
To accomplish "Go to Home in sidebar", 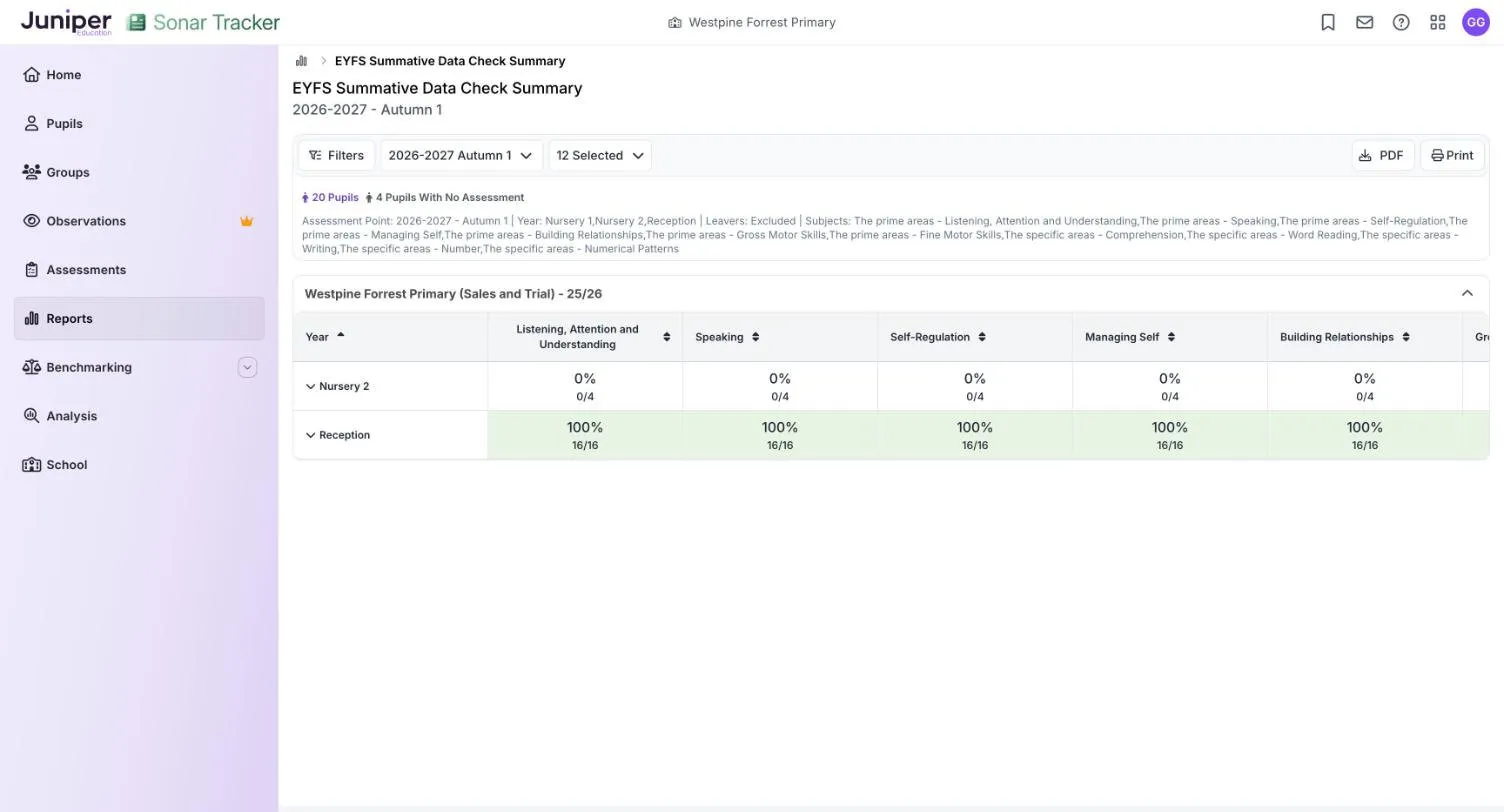I will (139, 75).
